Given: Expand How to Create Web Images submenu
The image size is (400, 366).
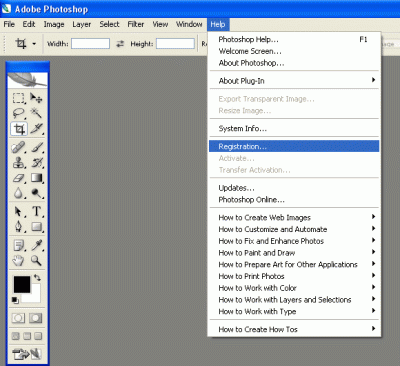Looking at the screenshot, I should pos(294,218).
